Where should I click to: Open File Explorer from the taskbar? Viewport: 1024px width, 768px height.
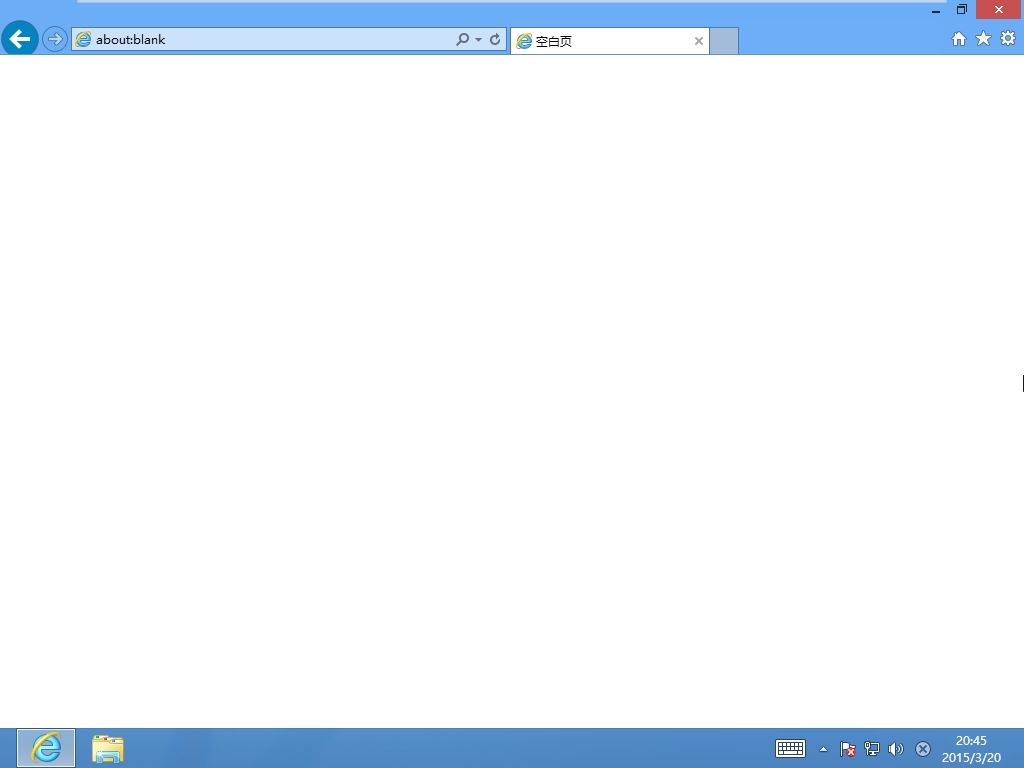pos(108,748)
